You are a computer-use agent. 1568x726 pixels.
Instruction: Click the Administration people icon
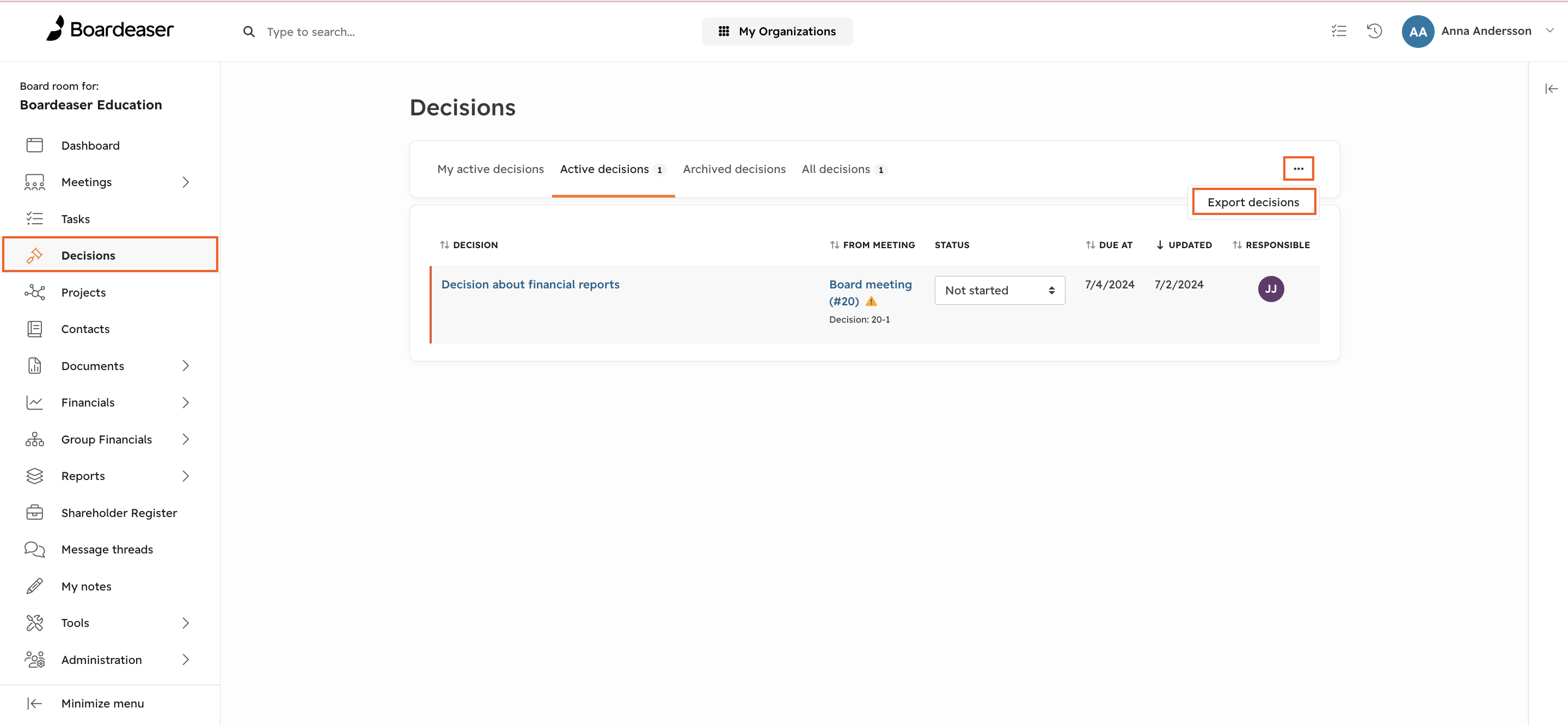point(35,660)
